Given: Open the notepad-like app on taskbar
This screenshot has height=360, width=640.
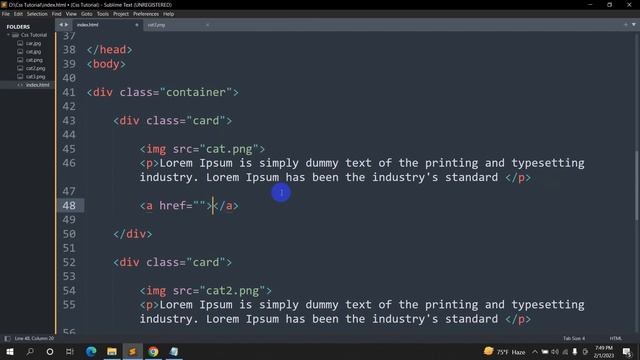Looking at the screenshot, I should [174, 351].
